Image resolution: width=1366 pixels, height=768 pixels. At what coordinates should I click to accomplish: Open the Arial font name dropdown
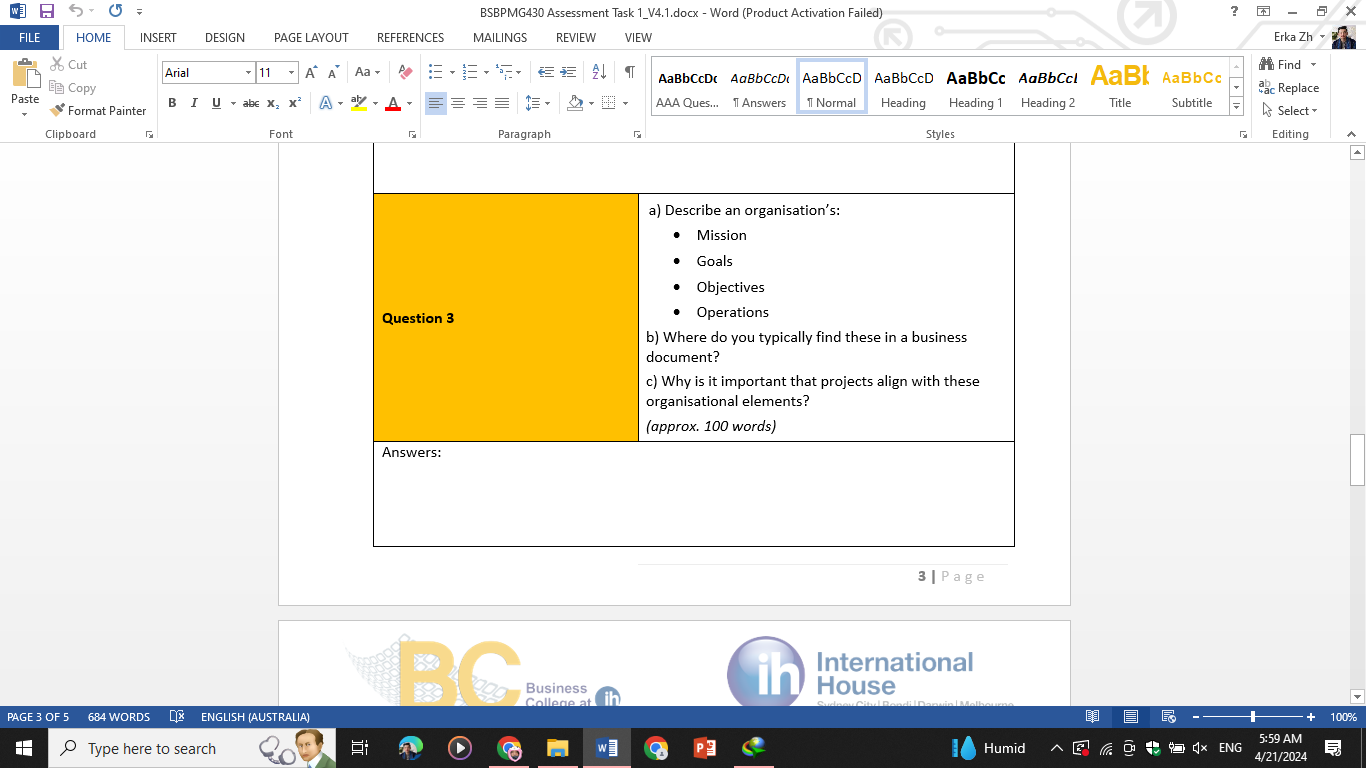pos(248,72)
